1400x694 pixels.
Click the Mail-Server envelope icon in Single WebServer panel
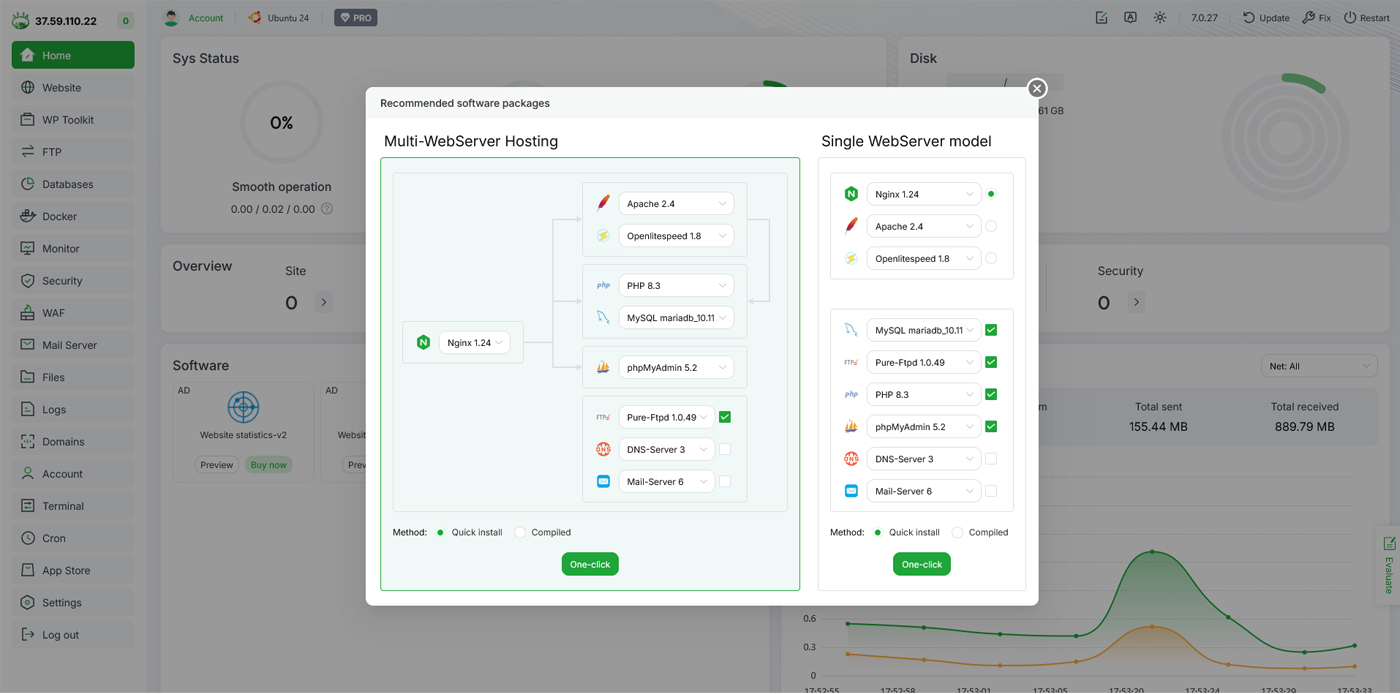point(851,491)
